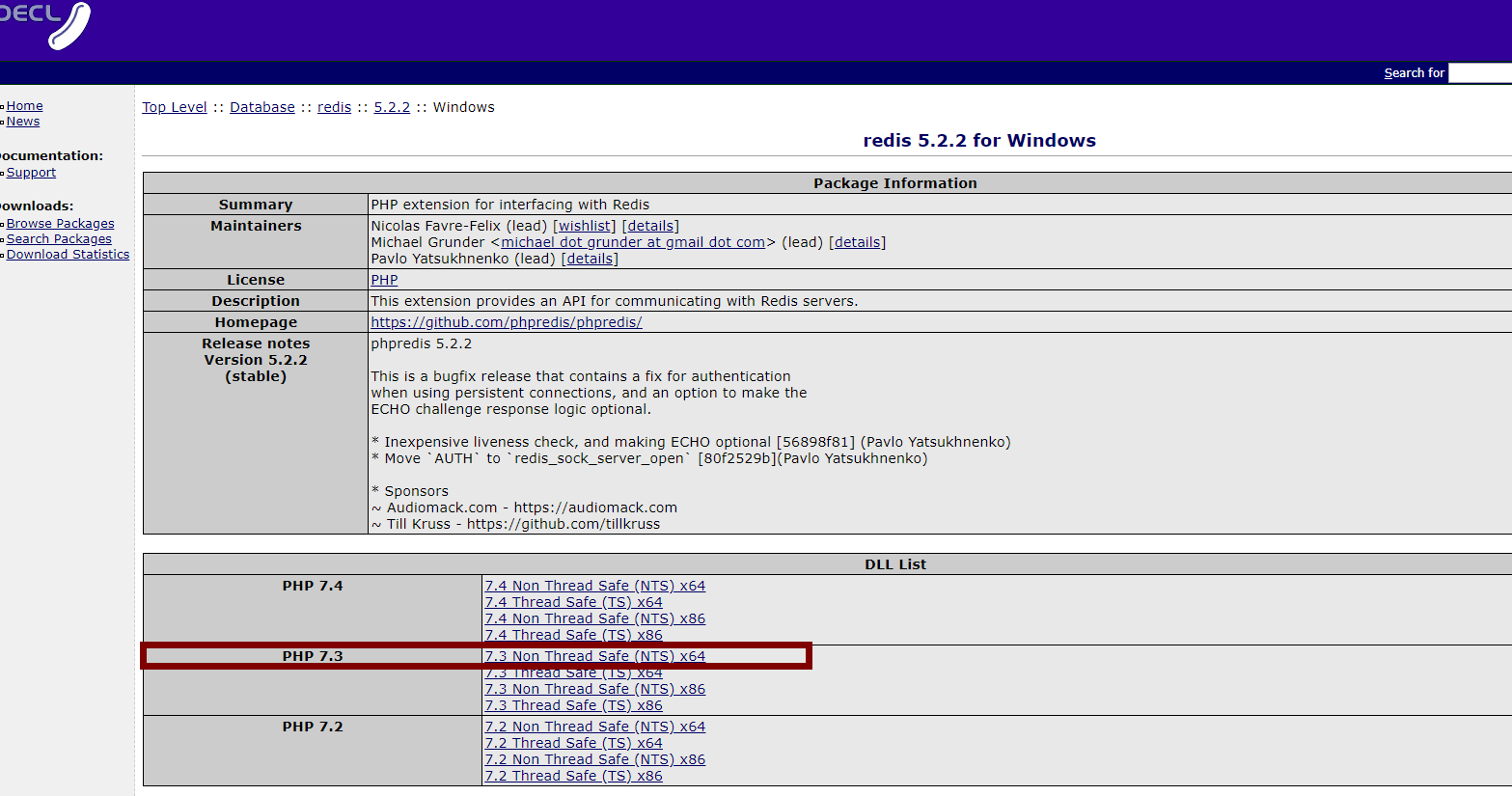1512x796 pixels.
Task: Download 7.4 Non Thread Safe (NTS) x64
Action: [595, 586]
